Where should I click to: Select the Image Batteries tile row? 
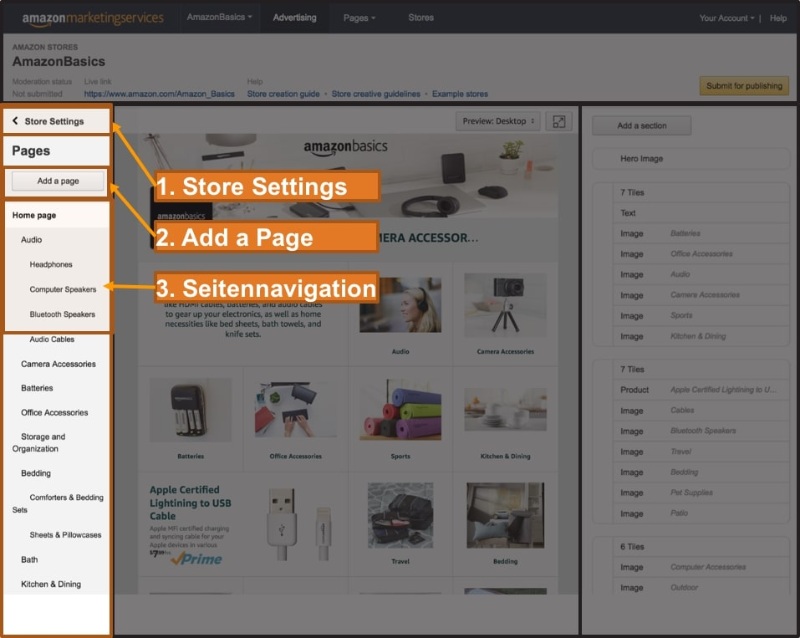pos(701,233)
